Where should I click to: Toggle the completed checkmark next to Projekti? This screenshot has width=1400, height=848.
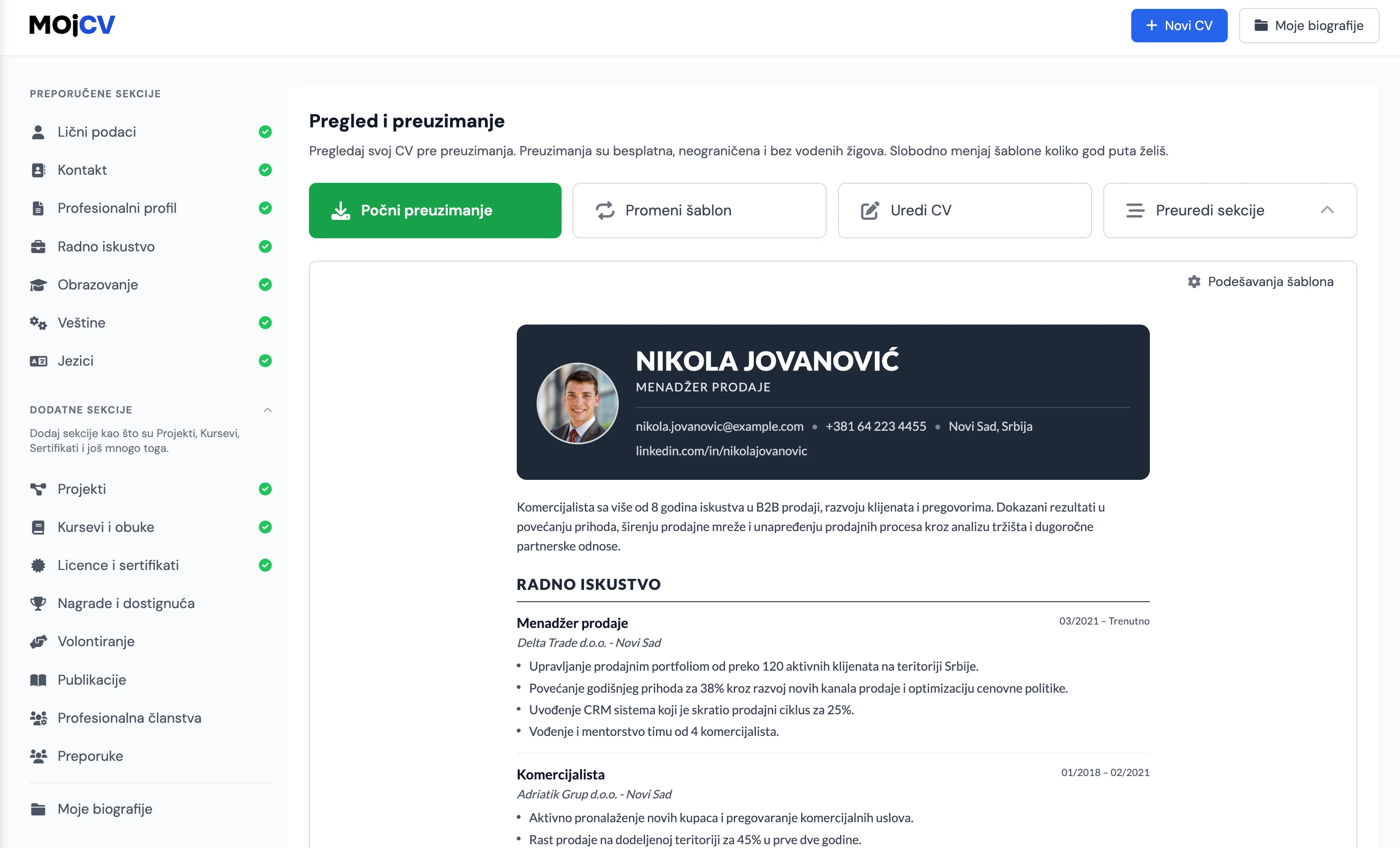coord(265,489)
